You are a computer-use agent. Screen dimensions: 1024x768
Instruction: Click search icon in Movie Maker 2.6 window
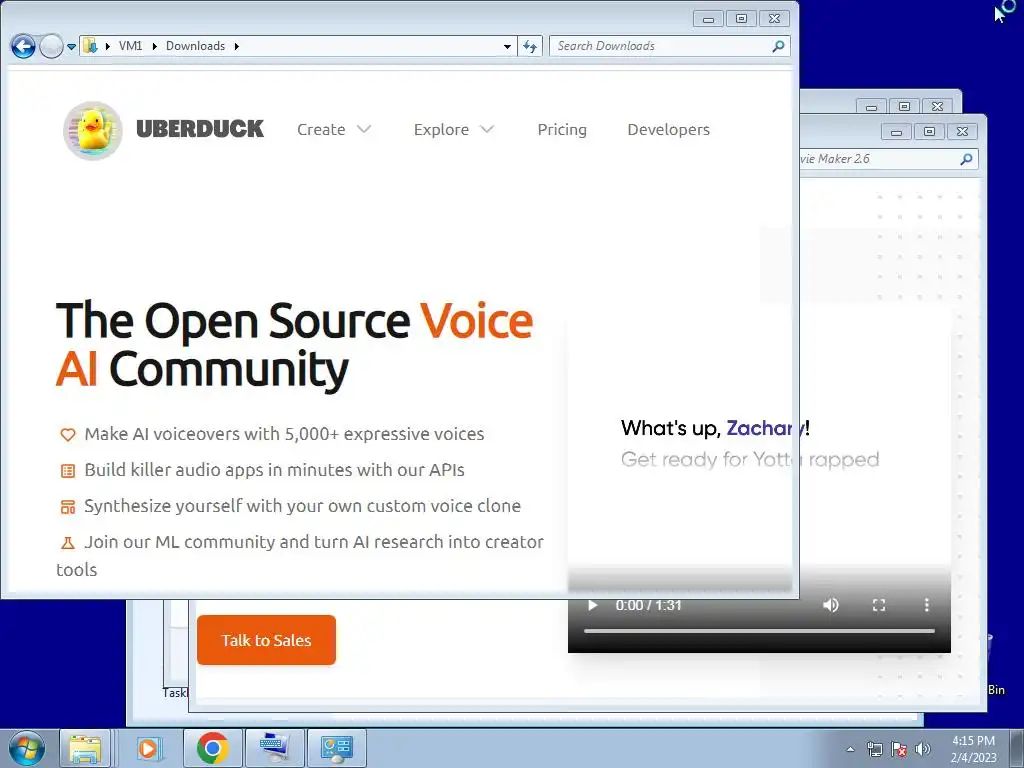tap(966, 159)
